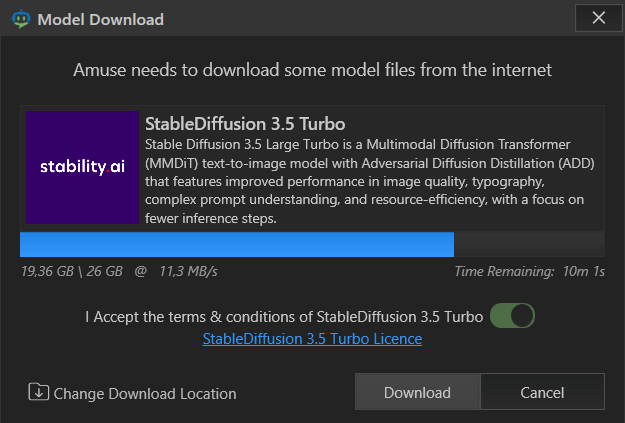Click the unfilled dark part of the progress bar

pos(529,244)
